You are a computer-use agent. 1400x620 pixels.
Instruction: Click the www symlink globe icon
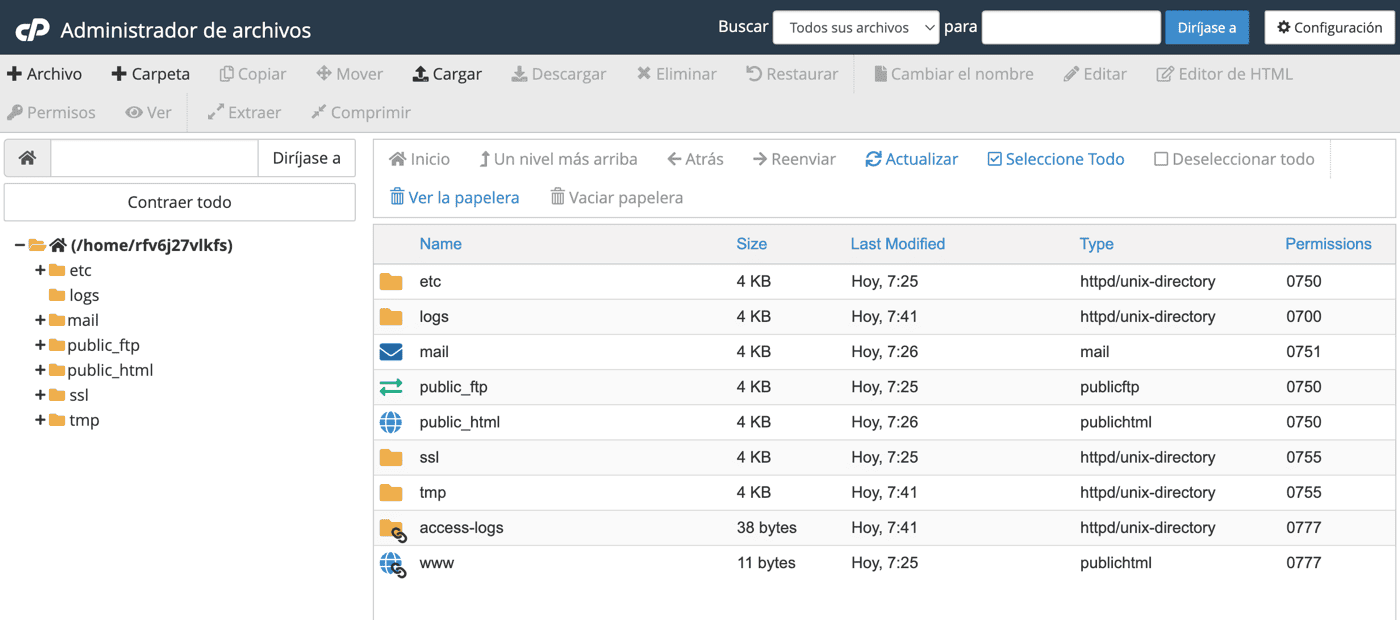click(x=393, y=565)
